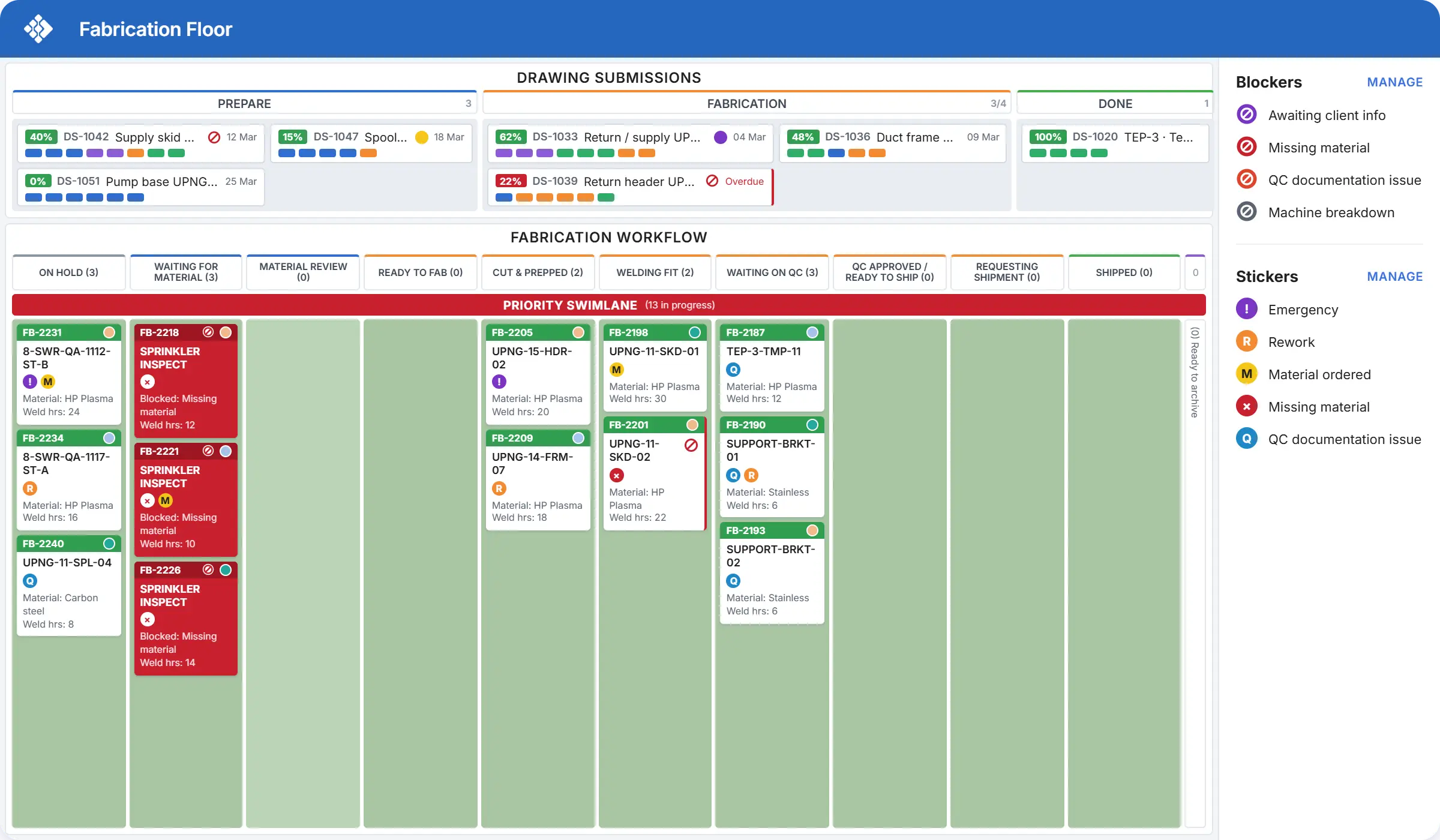Click Rework sticker on FB-2190 SUPPORT-BRKT-01
This screenshot has height=840, width=1440.
[751, 475]
